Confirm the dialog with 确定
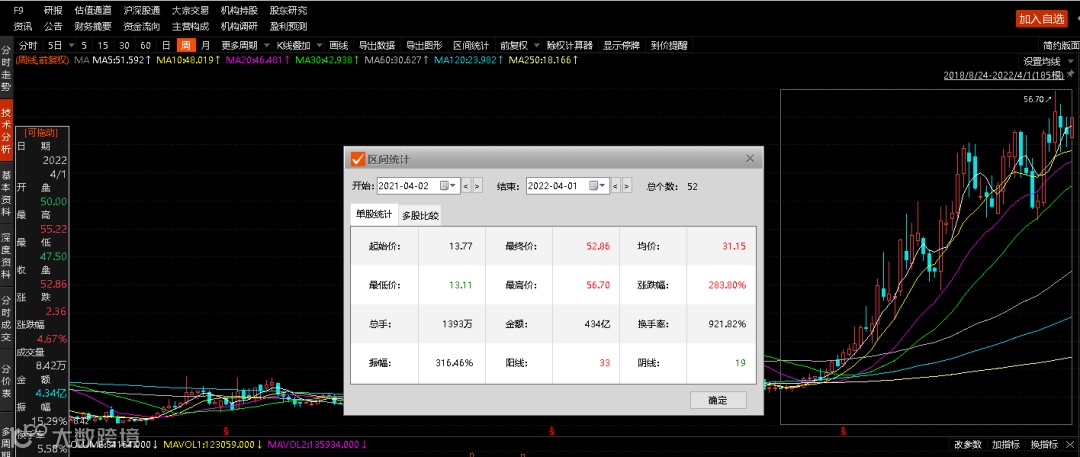The width and height of the screenshot is (1080, 457). 718,400
